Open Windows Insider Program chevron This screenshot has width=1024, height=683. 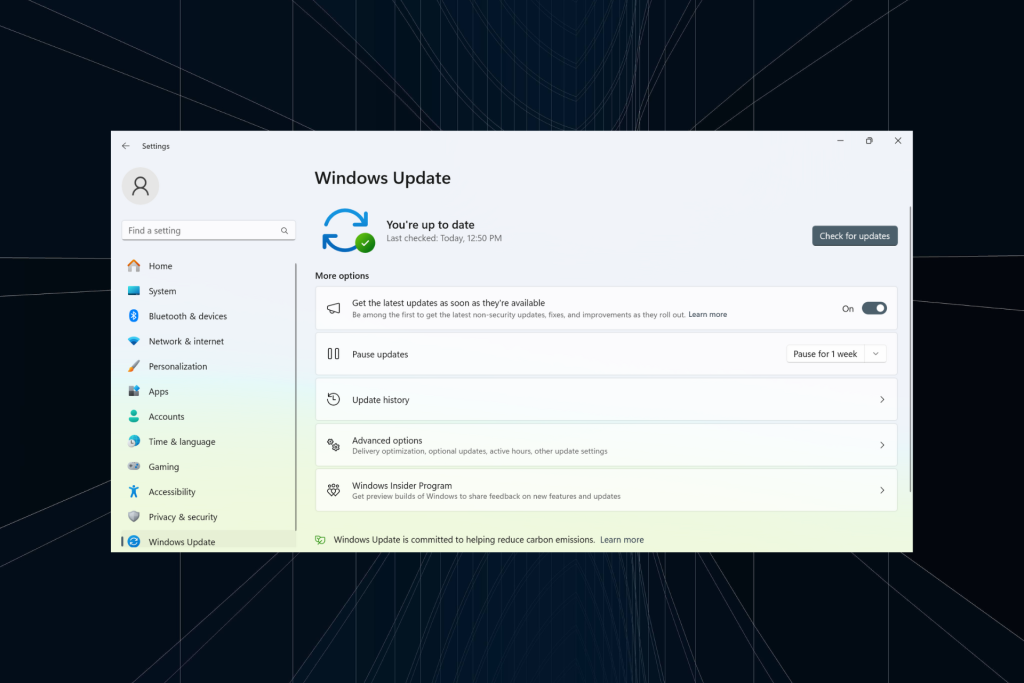pos(882,490)
